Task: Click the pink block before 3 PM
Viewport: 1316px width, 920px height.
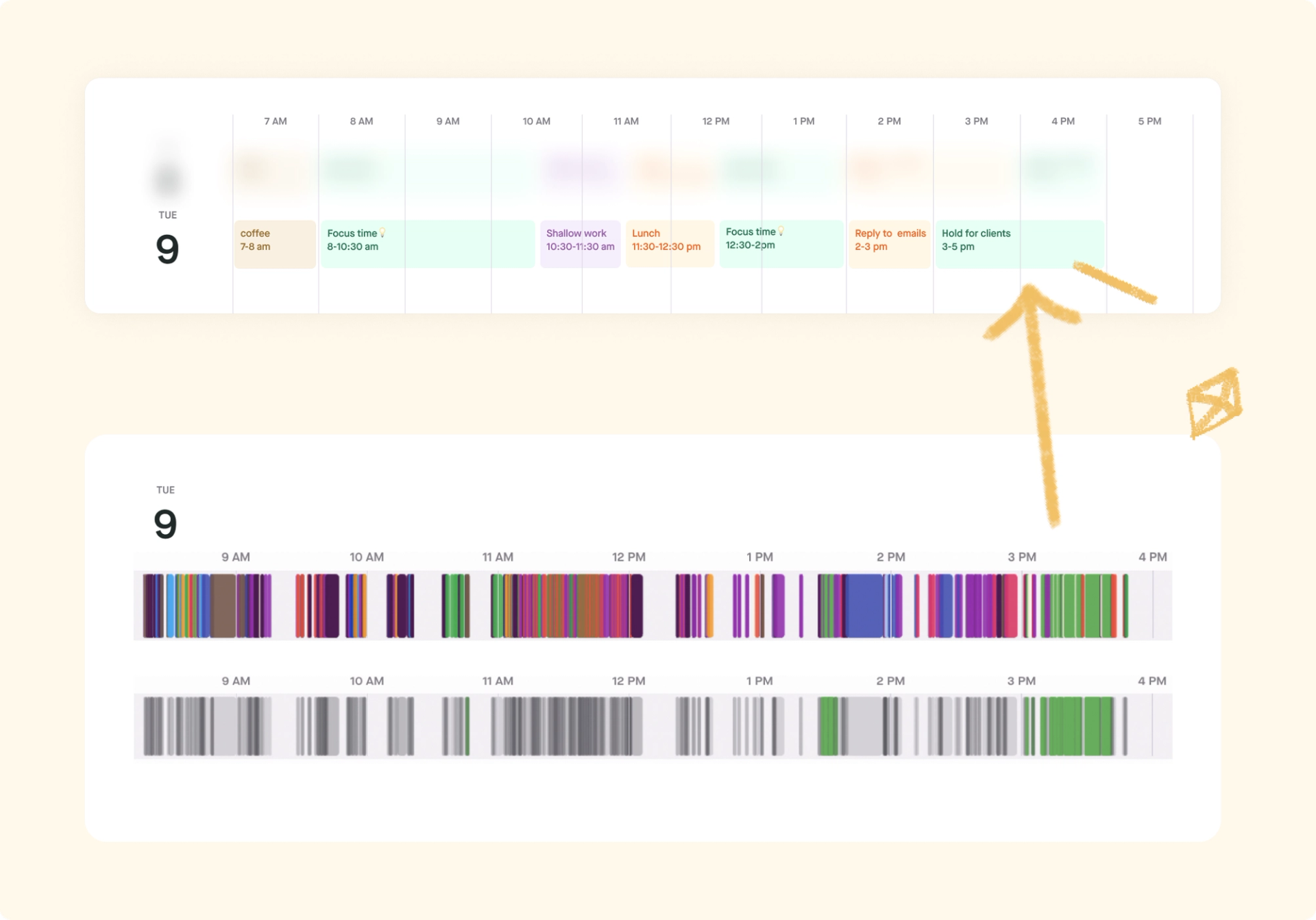Action: (1010, 605)
